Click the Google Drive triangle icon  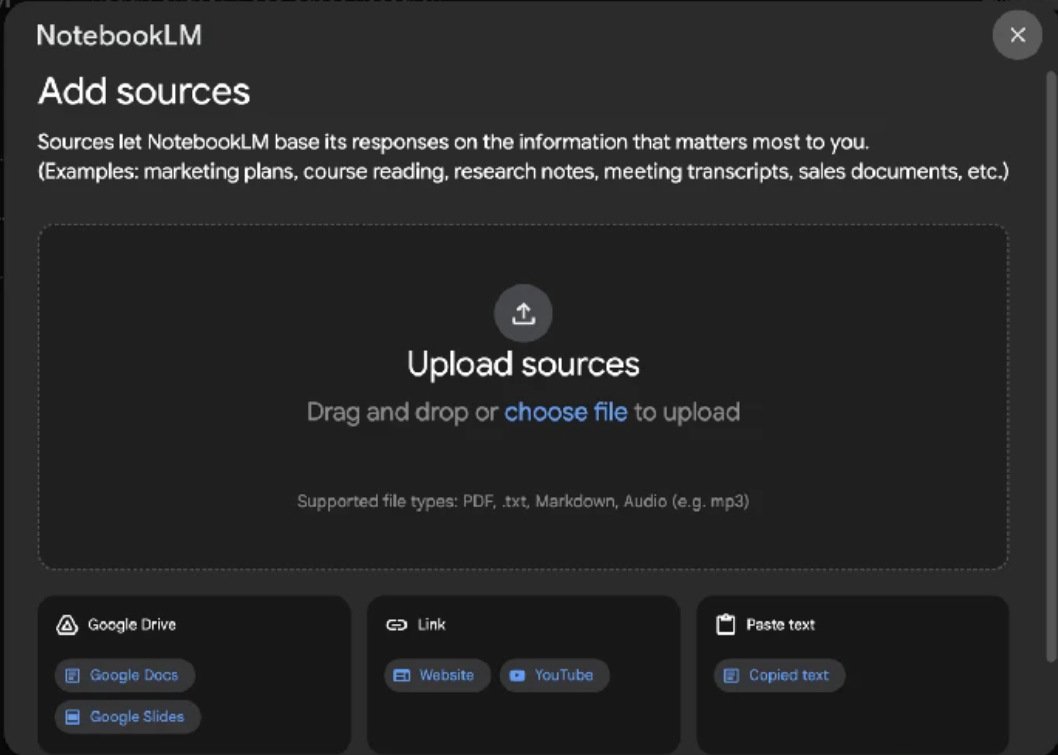(67, 625)
